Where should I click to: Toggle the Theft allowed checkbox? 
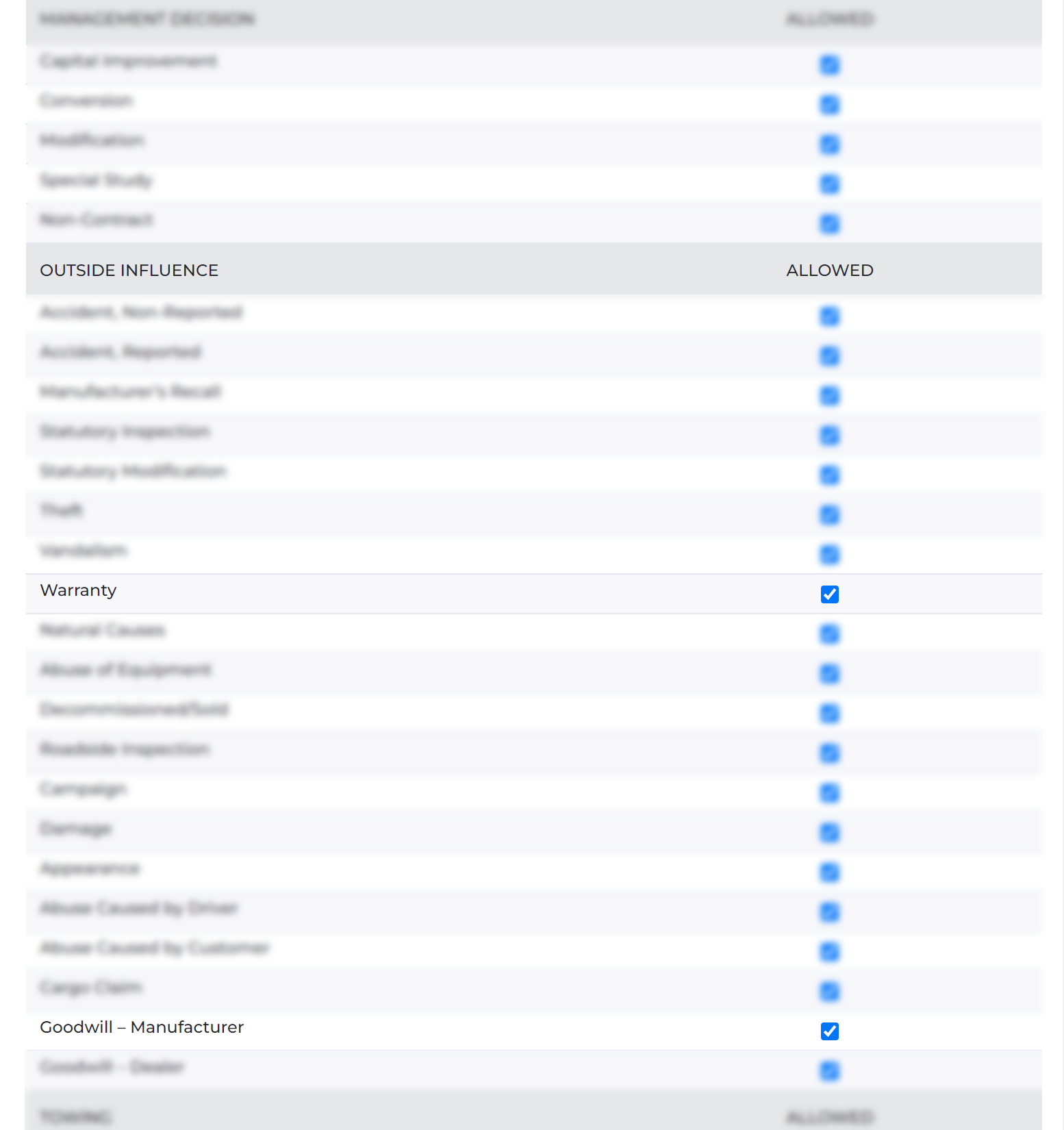tap(829, 515)
